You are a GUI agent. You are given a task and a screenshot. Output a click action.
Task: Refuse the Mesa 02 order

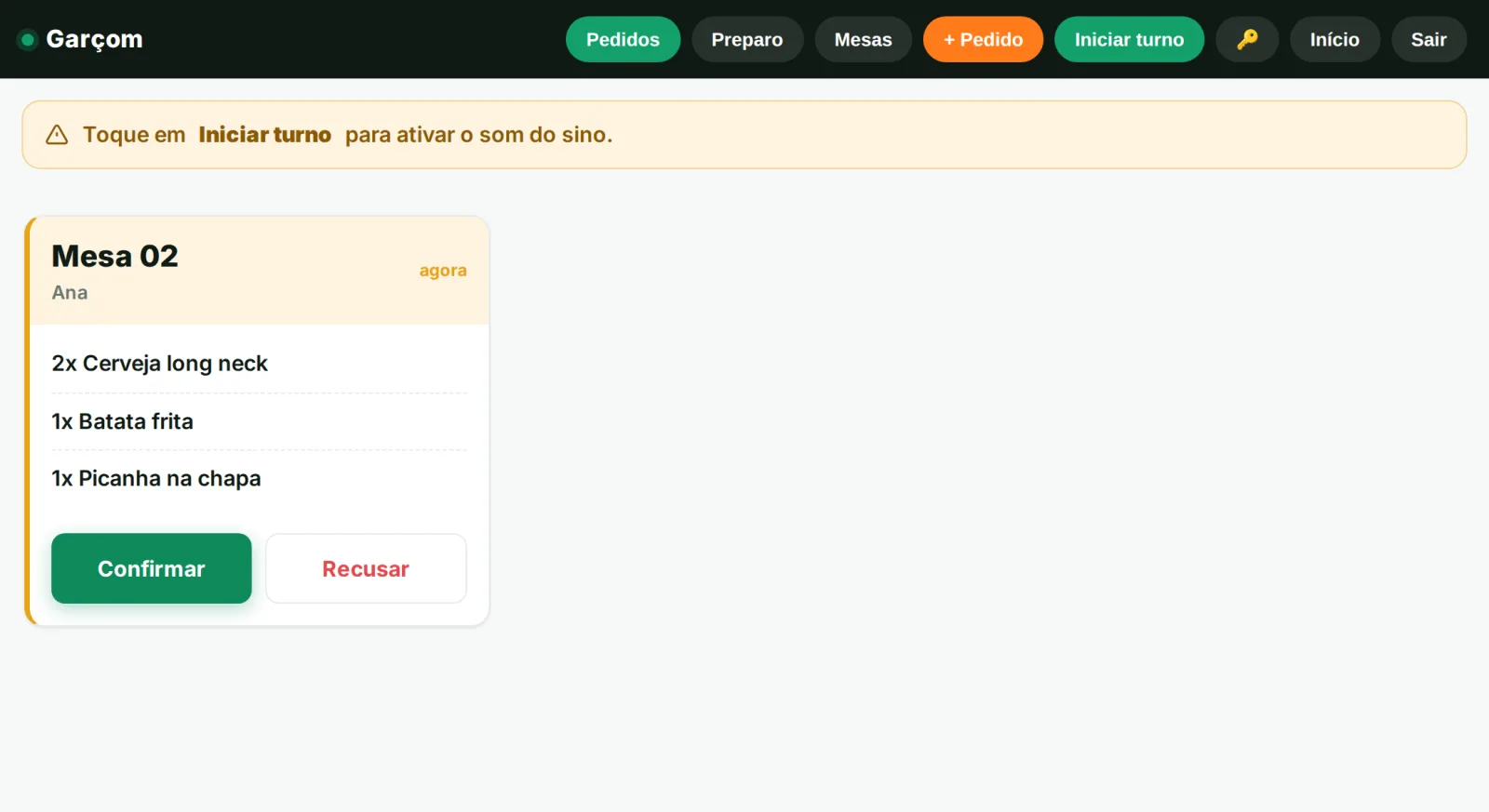[366, 568]
